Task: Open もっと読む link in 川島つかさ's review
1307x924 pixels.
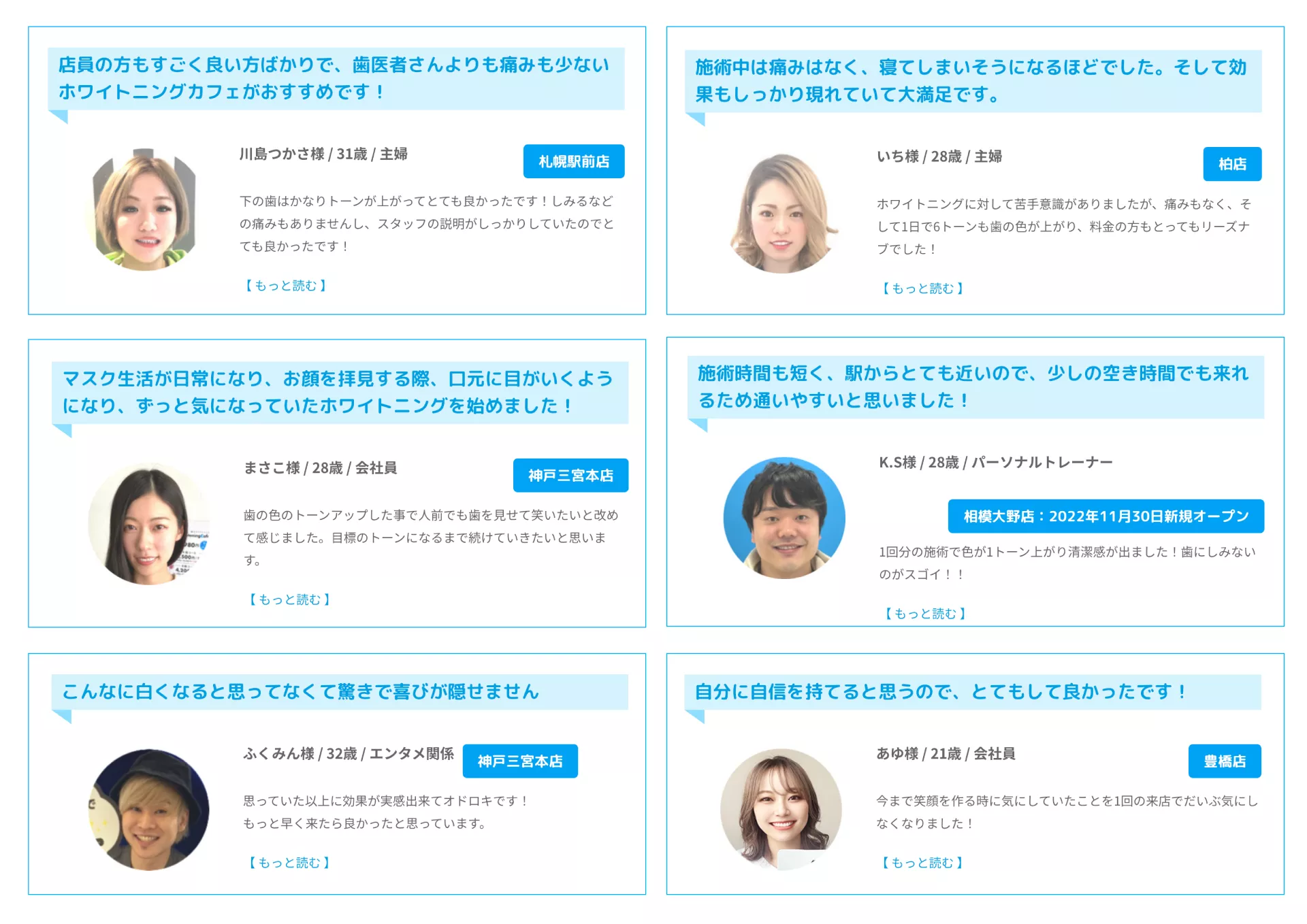Action: click(x=286, y=286)
